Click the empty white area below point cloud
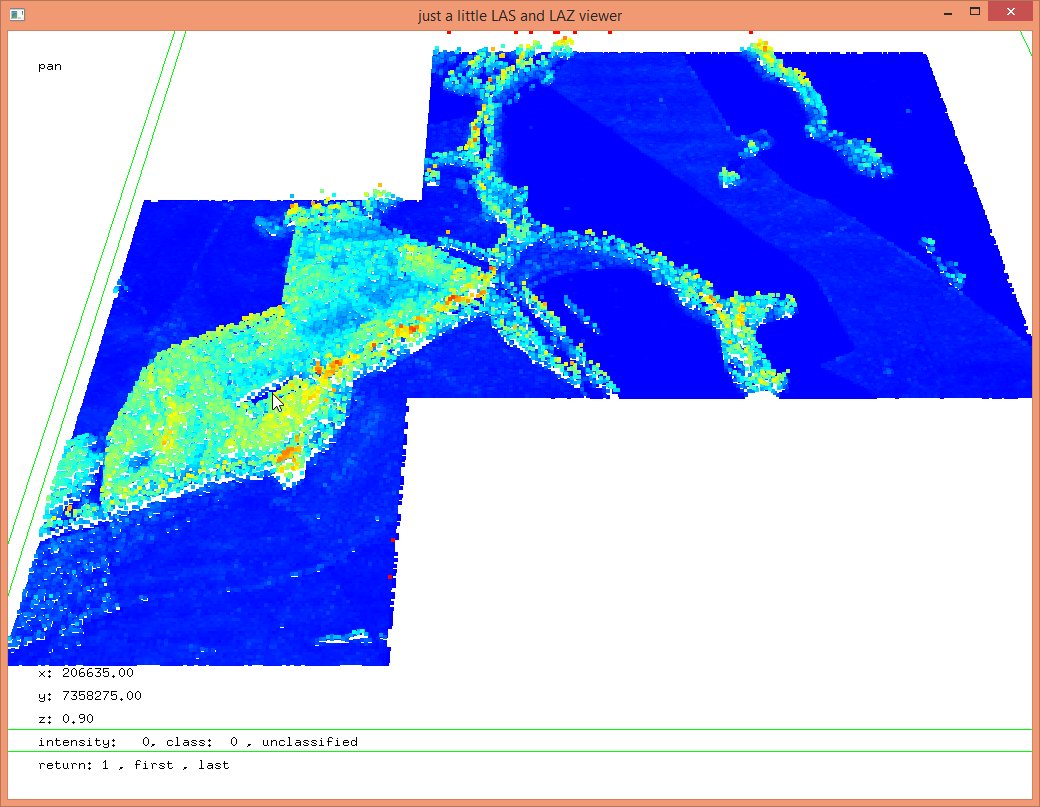Viewport: 1040px width, 807px height. coord(700,550)
